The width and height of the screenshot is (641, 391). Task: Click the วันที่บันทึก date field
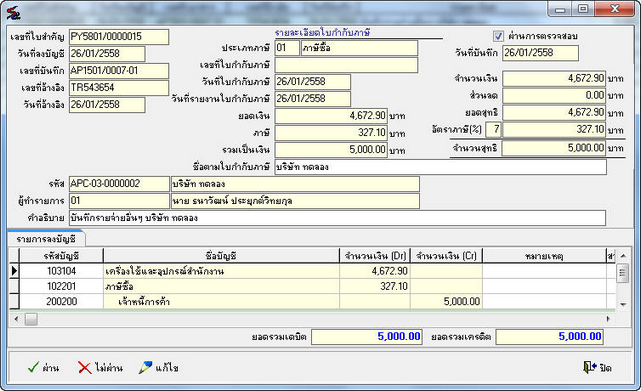(x=540, y=53)
